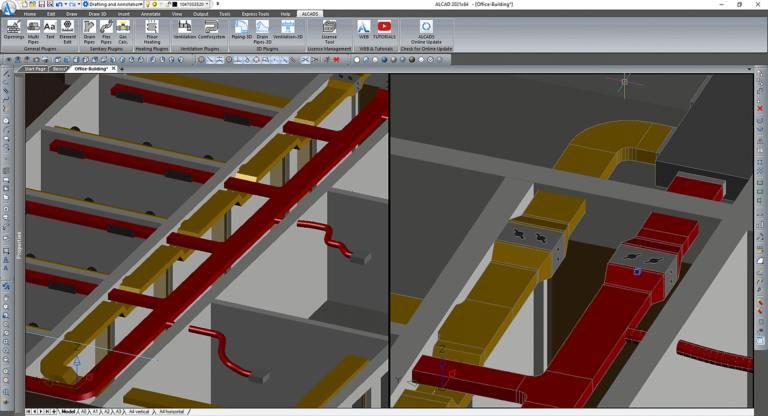
Task: Open the ALCADS WEB link icon
Action: pyautogui.click(x=363, y=29)
